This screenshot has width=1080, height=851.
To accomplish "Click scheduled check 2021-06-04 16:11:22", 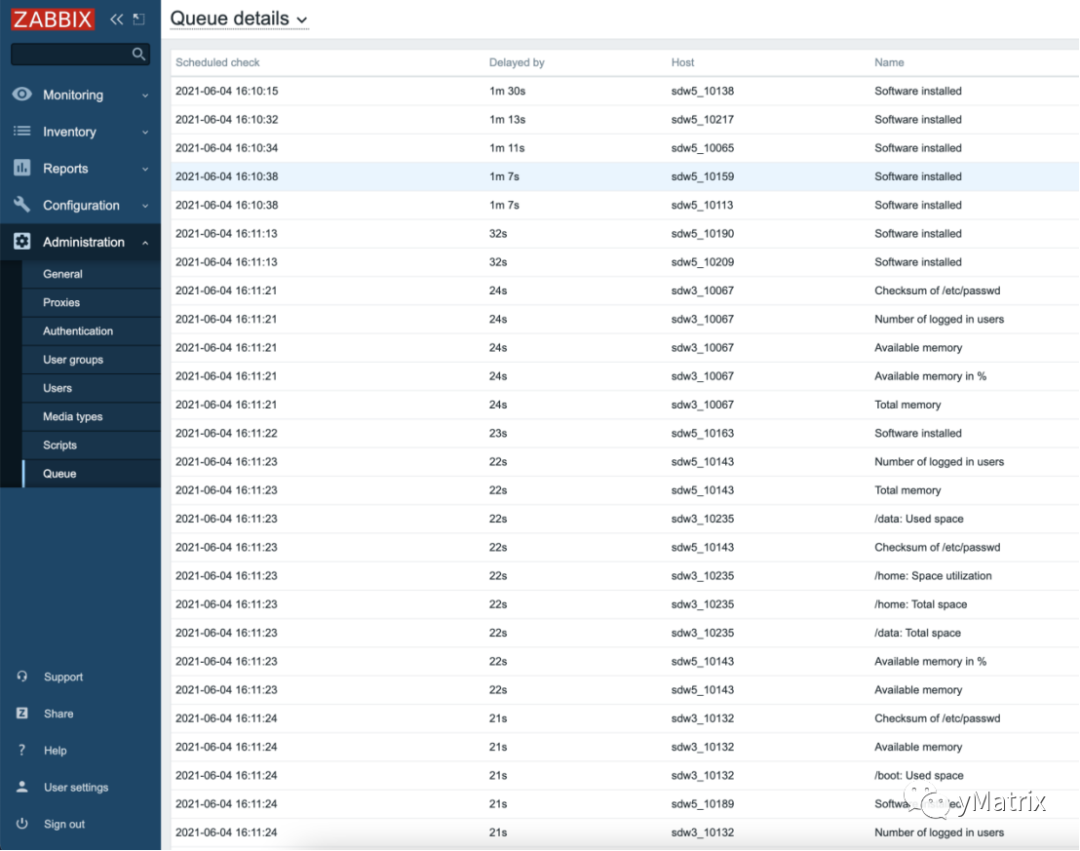I will tap(226, 433).
